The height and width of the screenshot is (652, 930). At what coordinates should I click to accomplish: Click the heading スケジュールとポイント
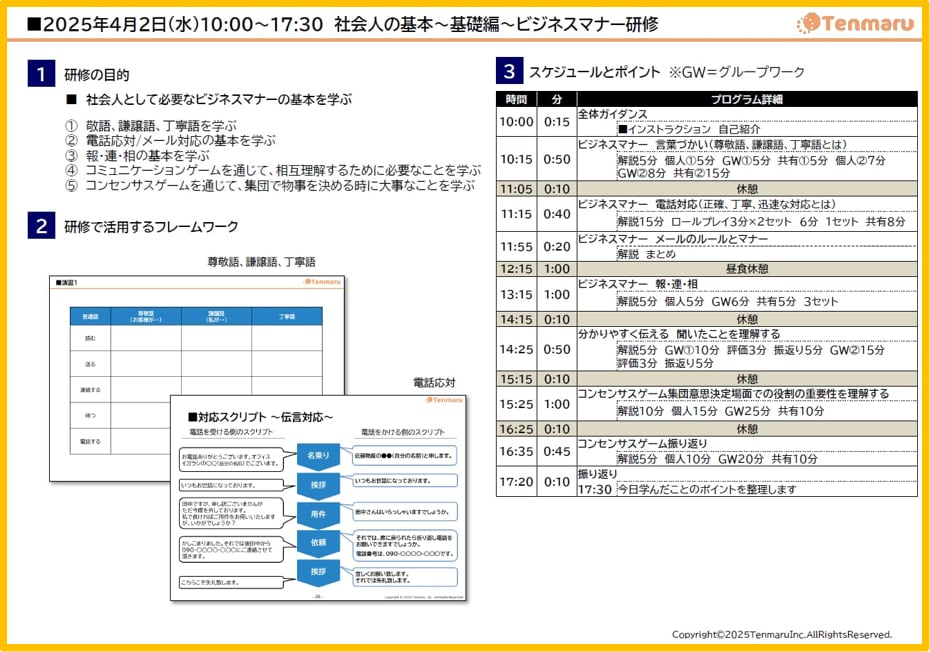594,72
